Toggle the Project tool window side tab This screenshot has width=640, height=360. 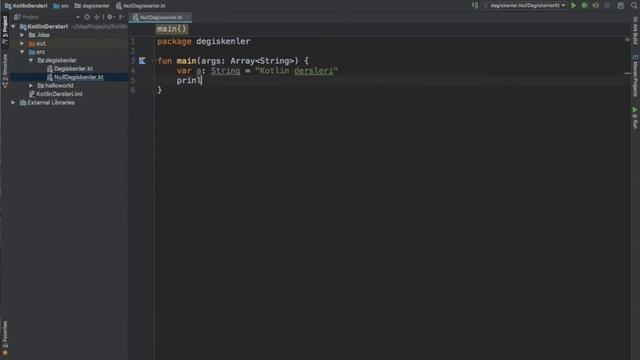[x=5, y=29]
